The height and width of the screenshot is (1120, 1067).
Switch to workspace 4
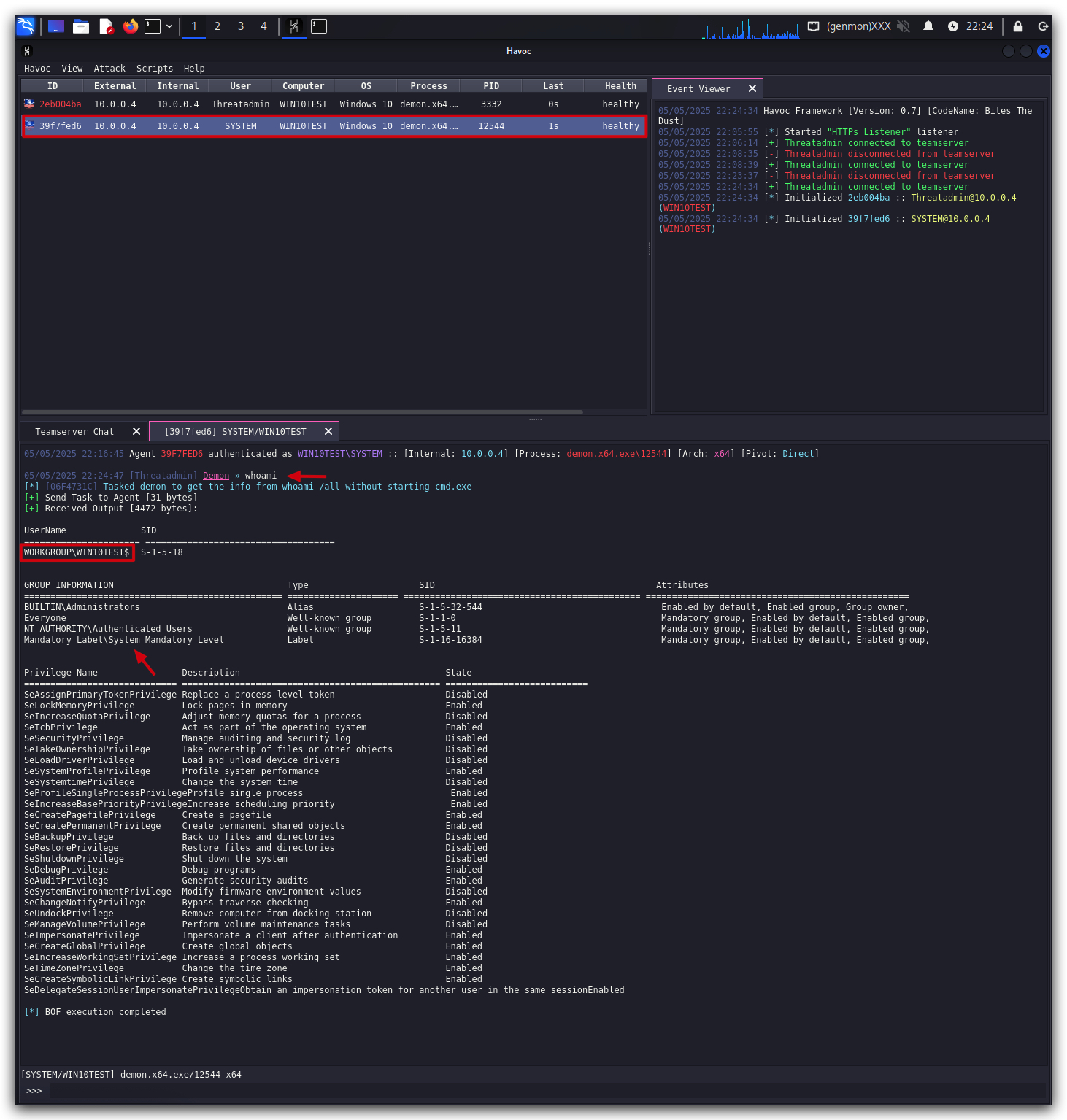(x=264, y=26)
